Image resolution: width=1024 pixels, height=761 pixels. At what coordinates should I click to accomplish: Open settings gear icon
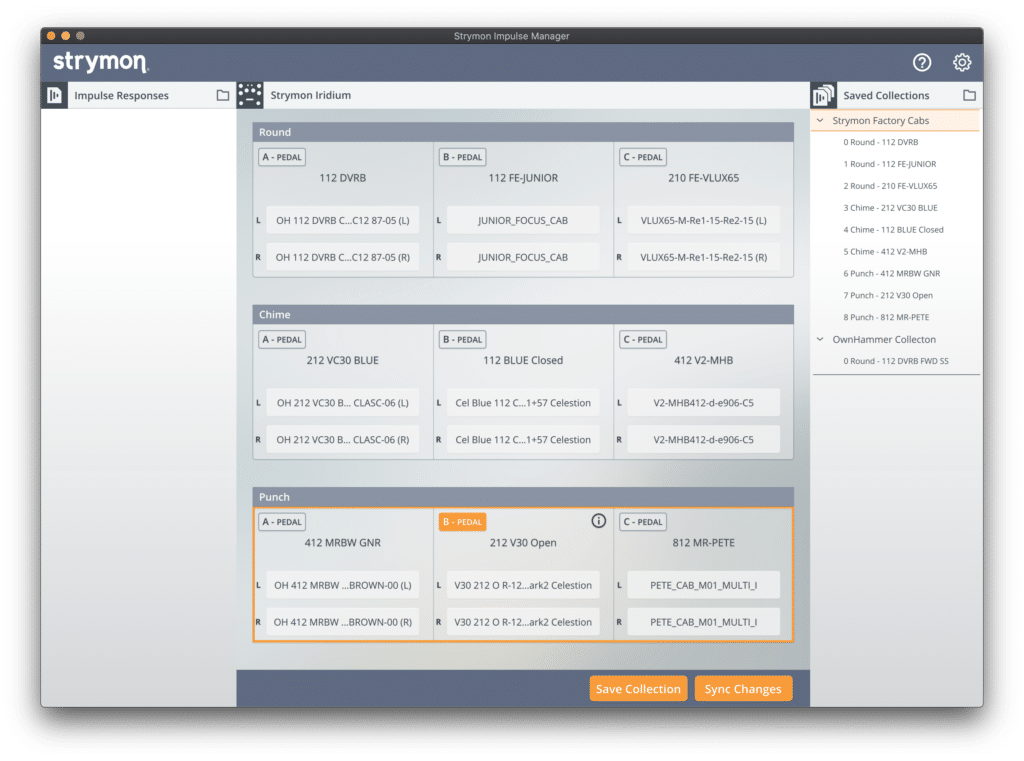pos(961,63)
